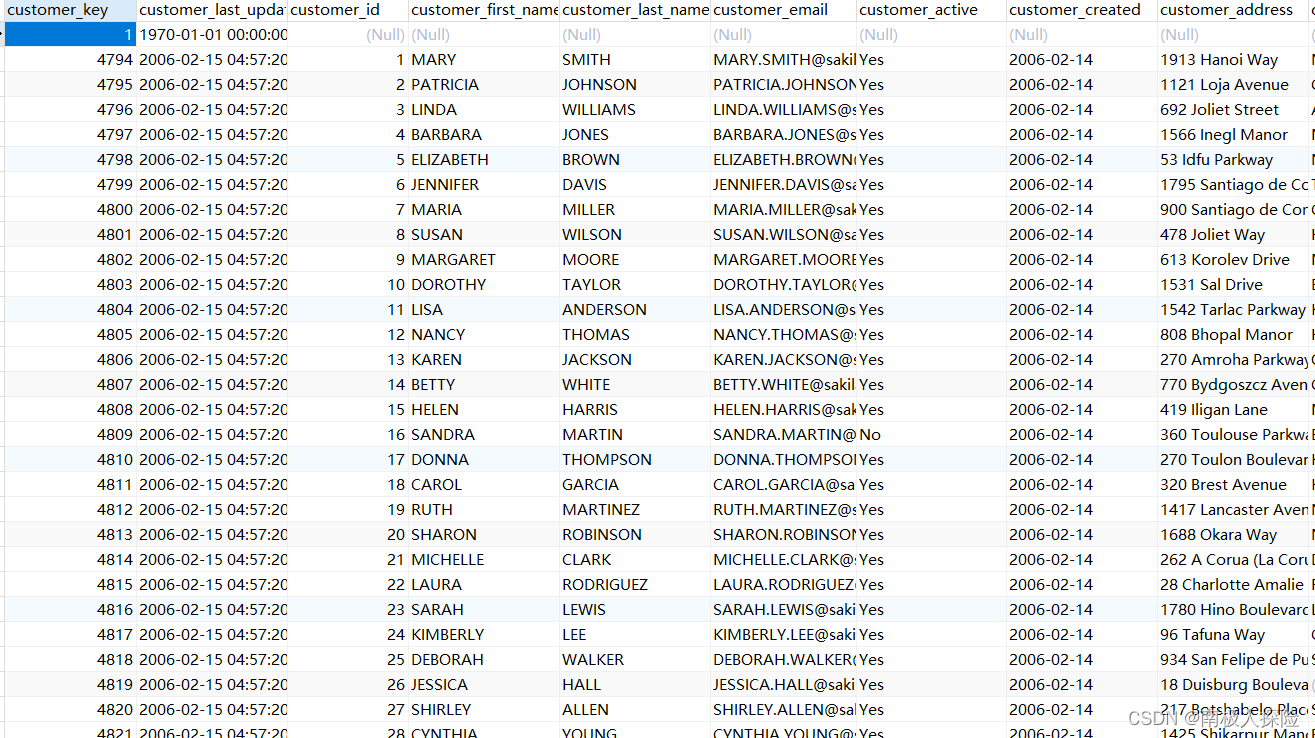
Task: Select the first name cell BARBARA
Action: 484,134
